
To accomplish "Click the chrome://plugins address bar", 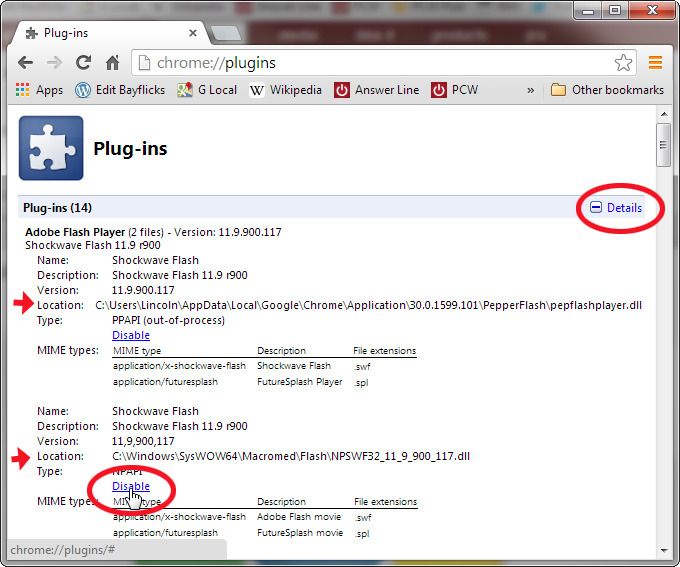I will 382,63.
